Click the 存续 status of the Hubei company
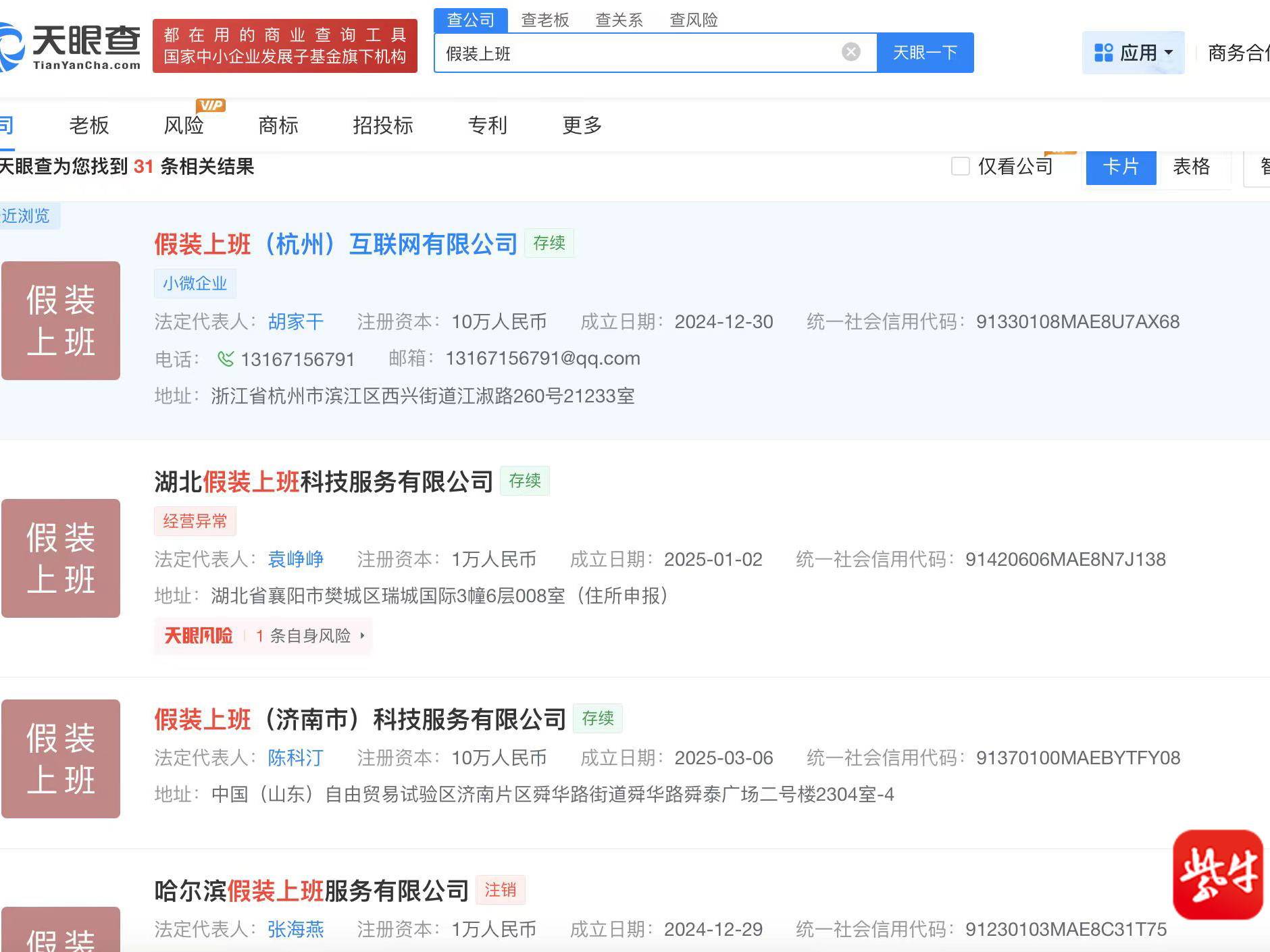This screenshot has width=1270, height=952. 525,481
